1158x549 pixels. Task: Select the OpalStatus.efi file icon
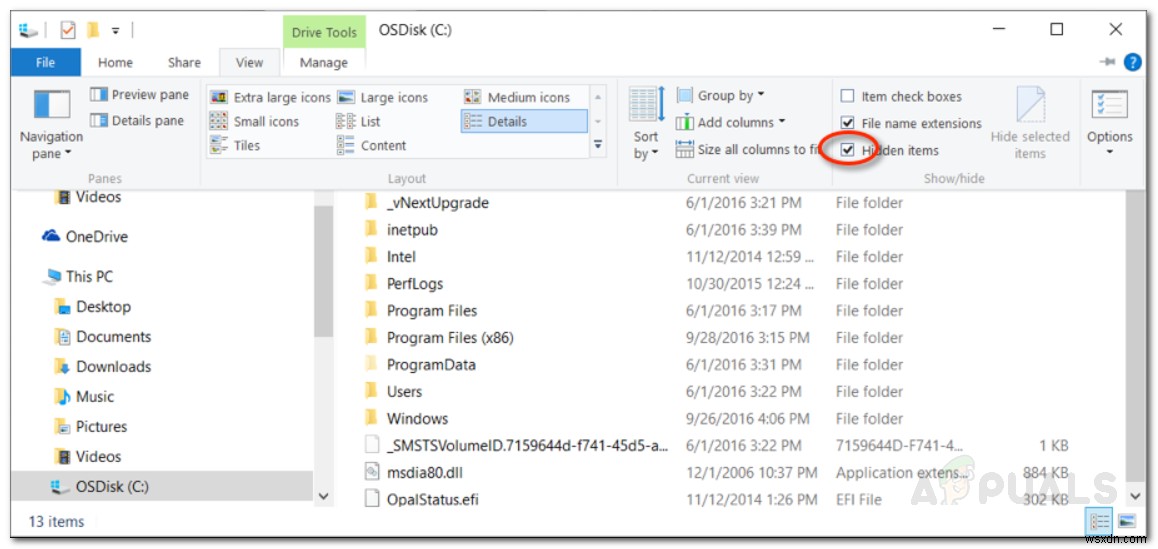(x=372, y=499)
